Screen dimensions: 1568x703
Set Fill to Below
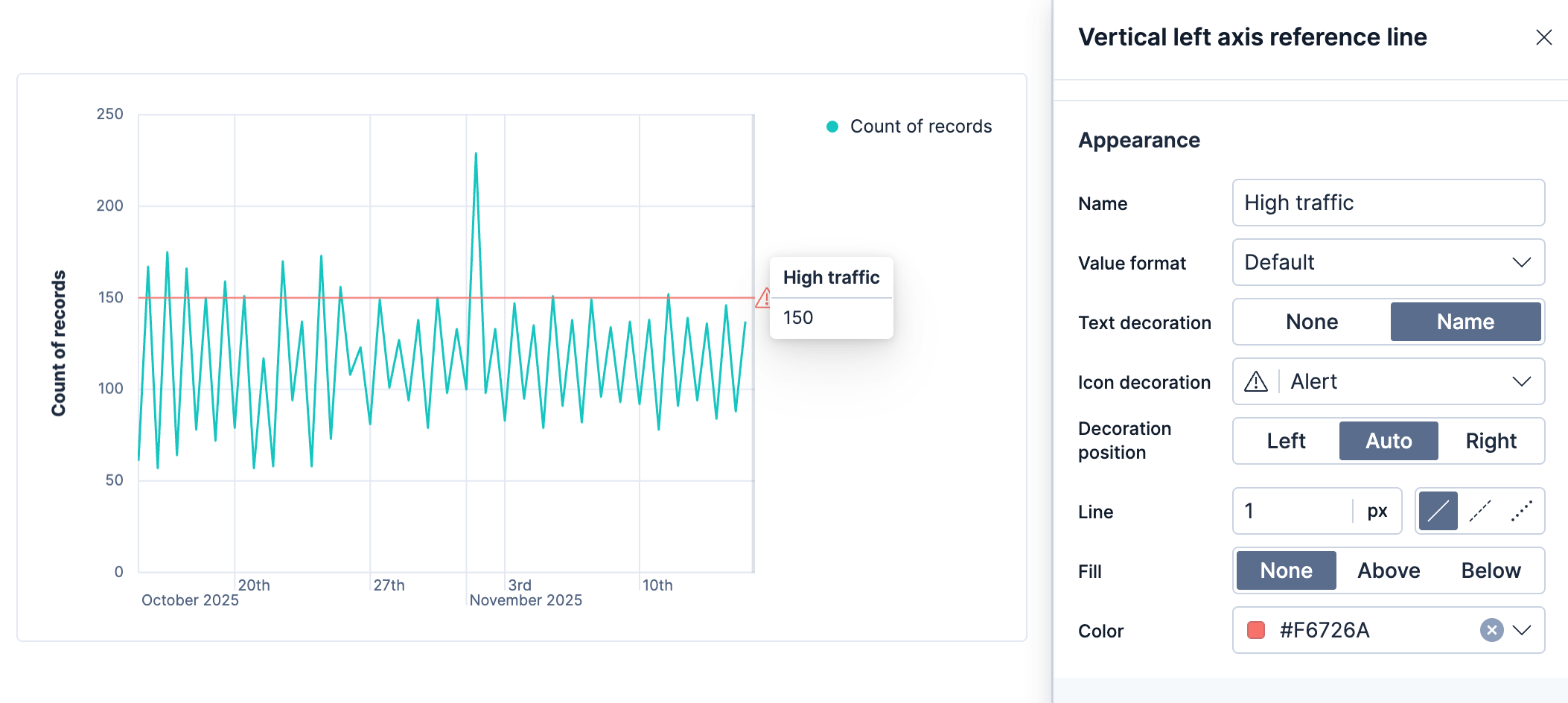(1490, 570)
